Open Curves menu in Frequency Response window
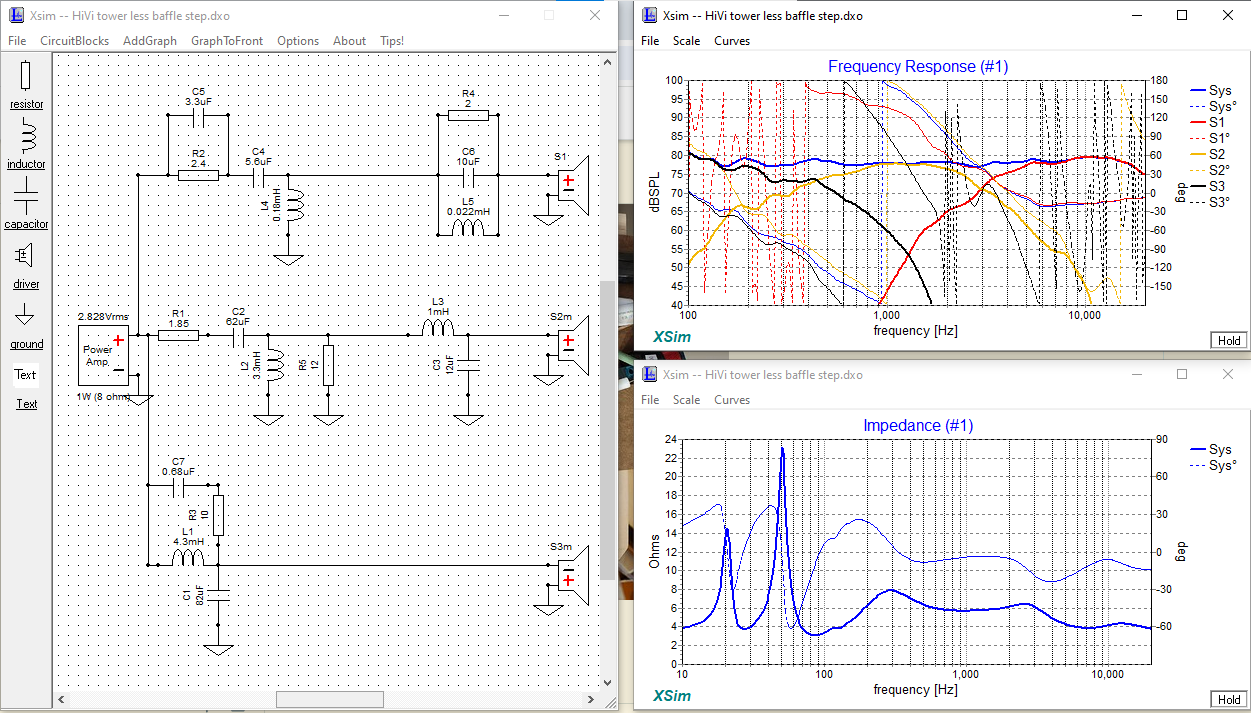 click(732, 41)
